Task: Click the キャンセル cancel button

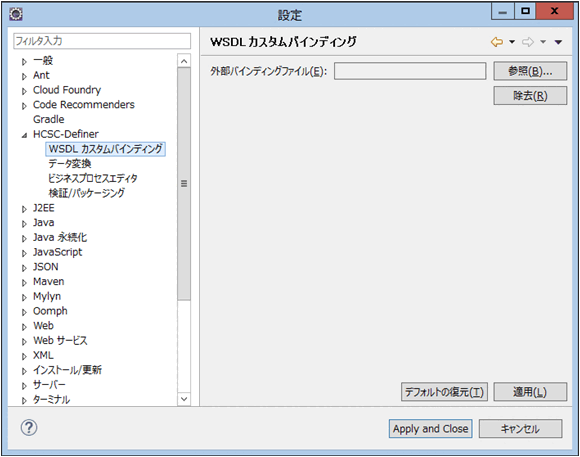Action: tap(520, 429)
